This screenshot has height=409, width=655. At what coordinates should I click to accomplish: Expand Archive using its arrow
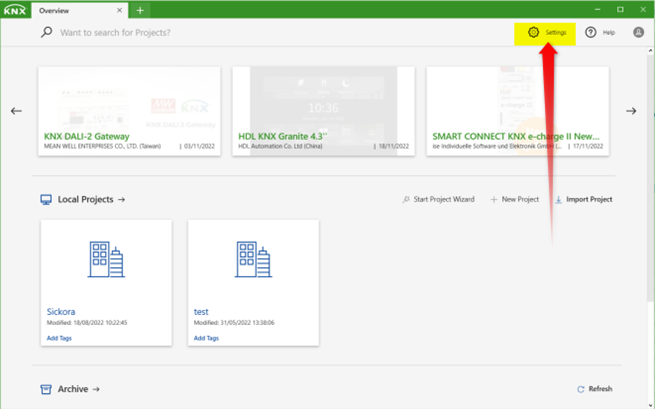96,389
